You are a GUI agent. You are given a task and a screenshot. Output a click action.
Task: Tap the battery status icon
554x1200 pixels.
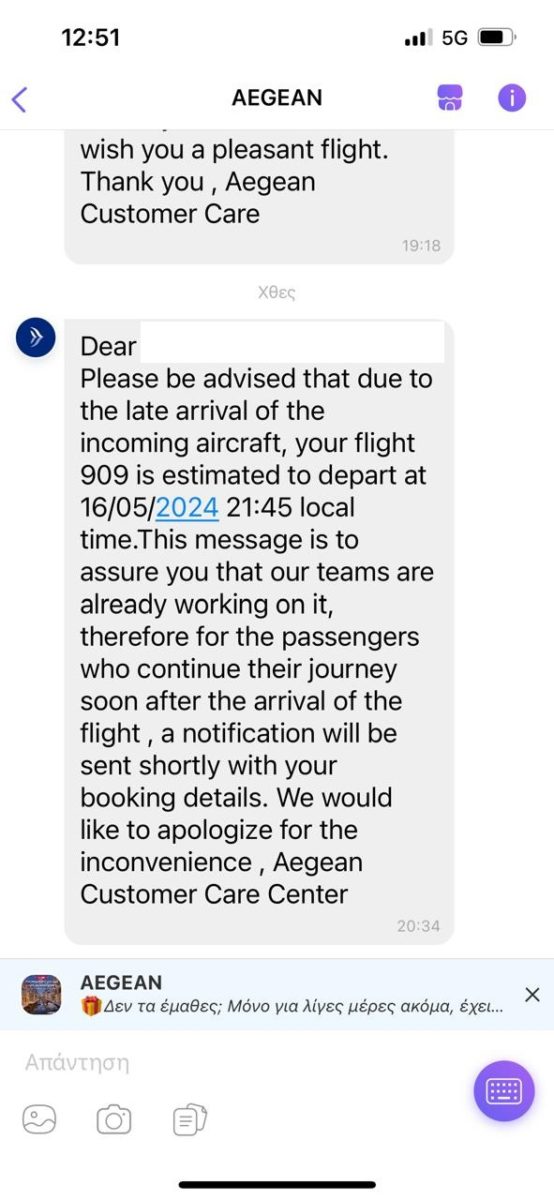(497, 38)
